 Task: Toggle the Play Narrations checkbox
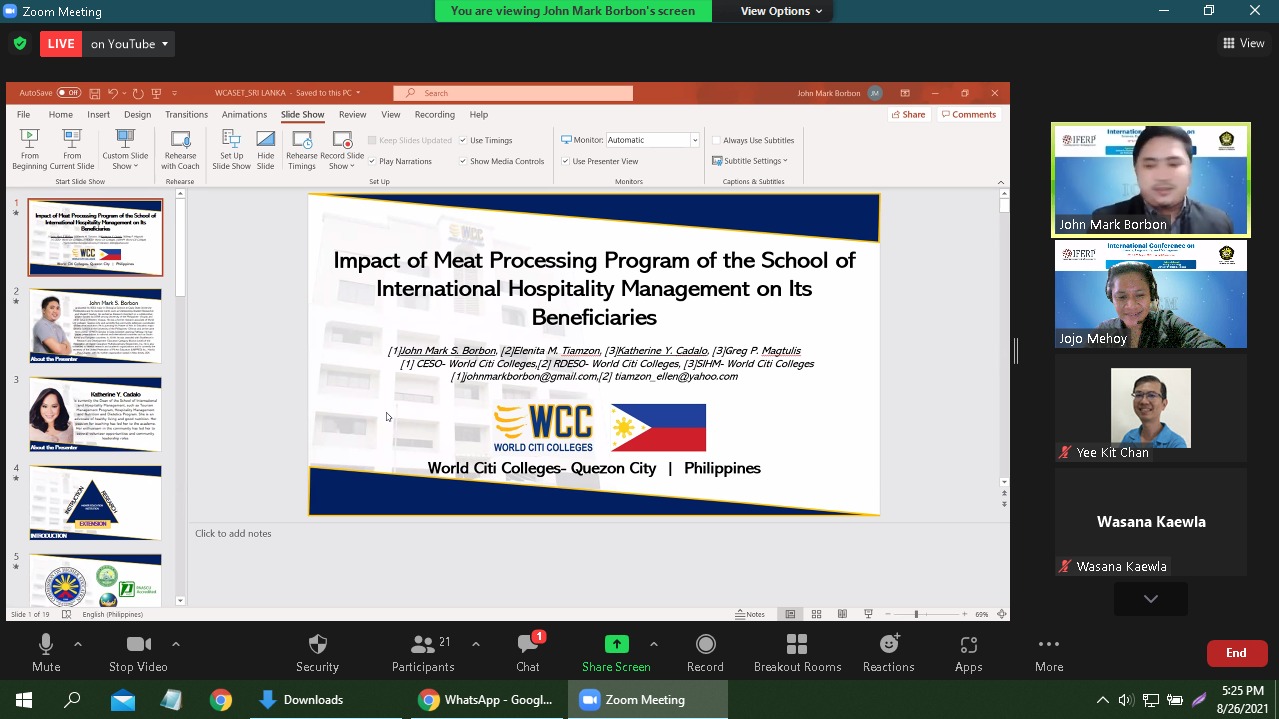tap(372, 161)
